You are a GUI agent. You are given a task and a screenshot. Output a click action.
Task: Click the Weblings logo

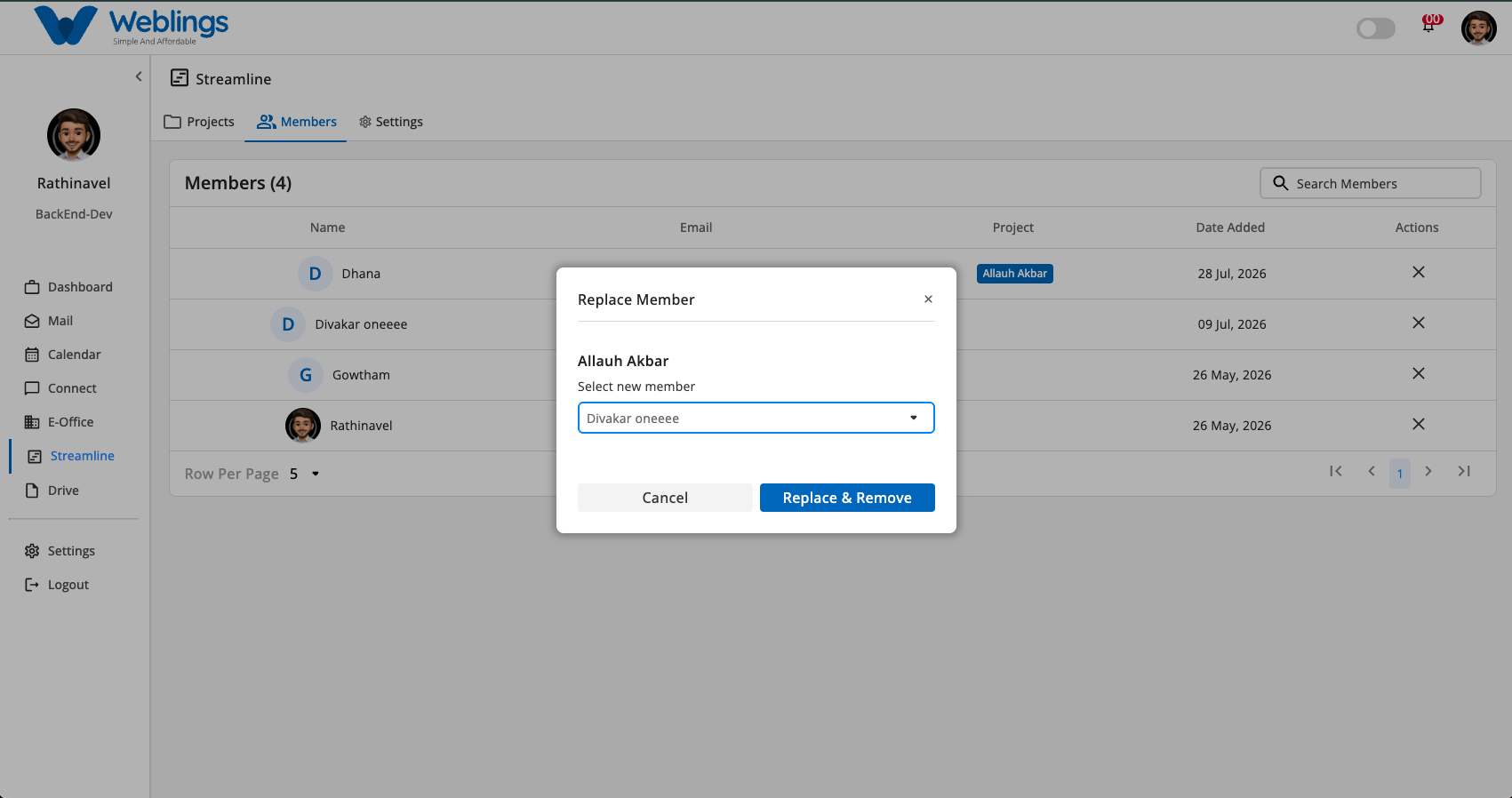pyautogui.click(x=132, y=26)
